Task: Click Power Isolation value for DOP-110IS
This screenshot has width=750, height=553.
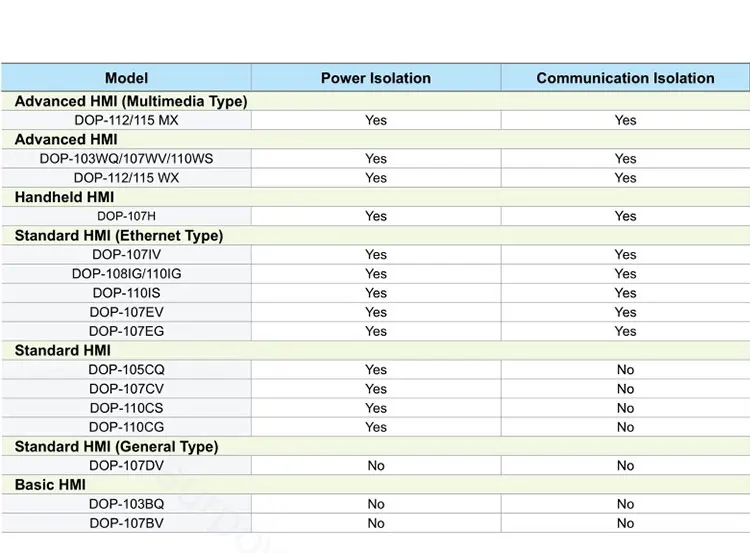Action: (375, 293)
